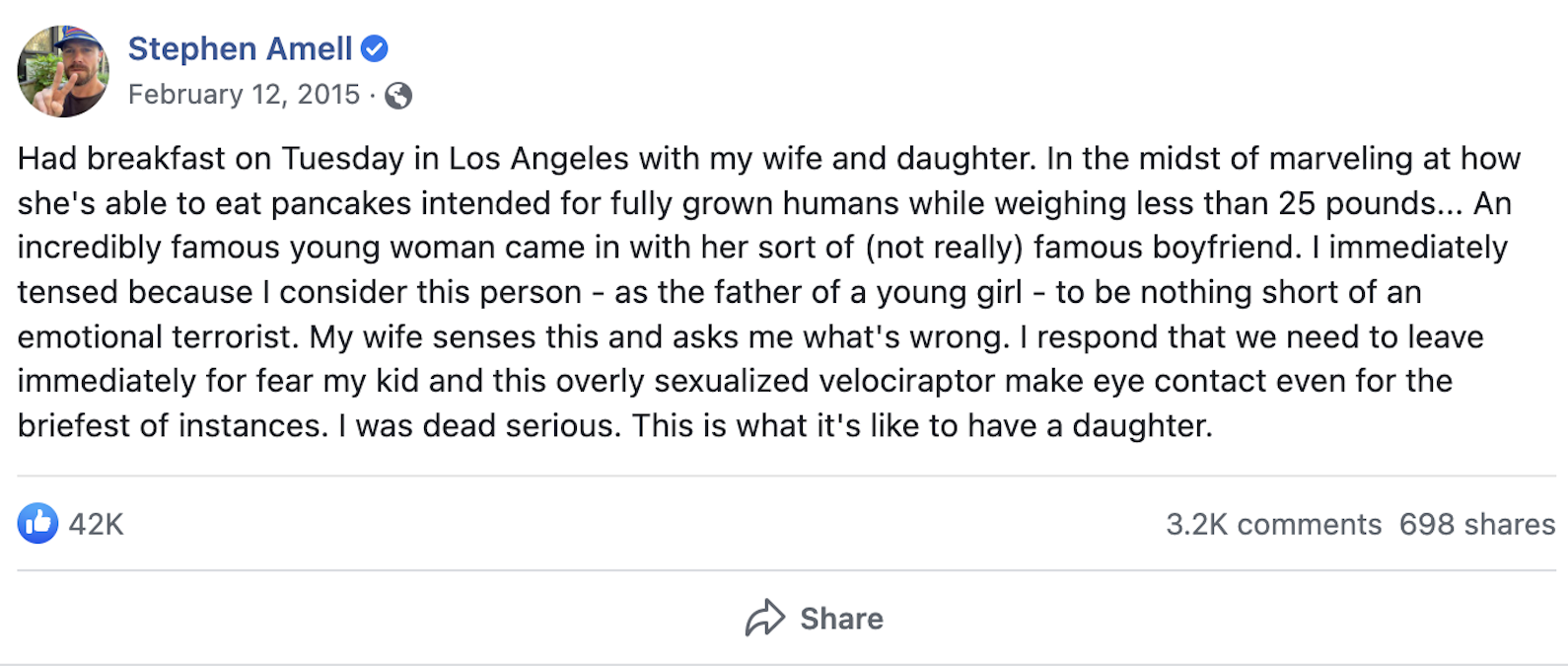Click the final sentence about having a daughter

[x=921, y=426]
